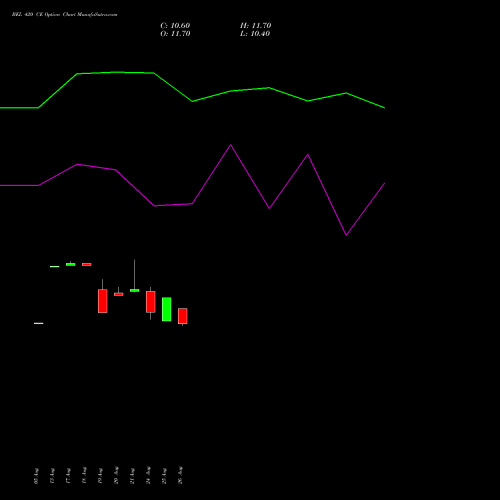Select the open value "O: 11.70"
The height and width of the screenshot is (500, 500).
pyautogui.click(x=175, y=34)
